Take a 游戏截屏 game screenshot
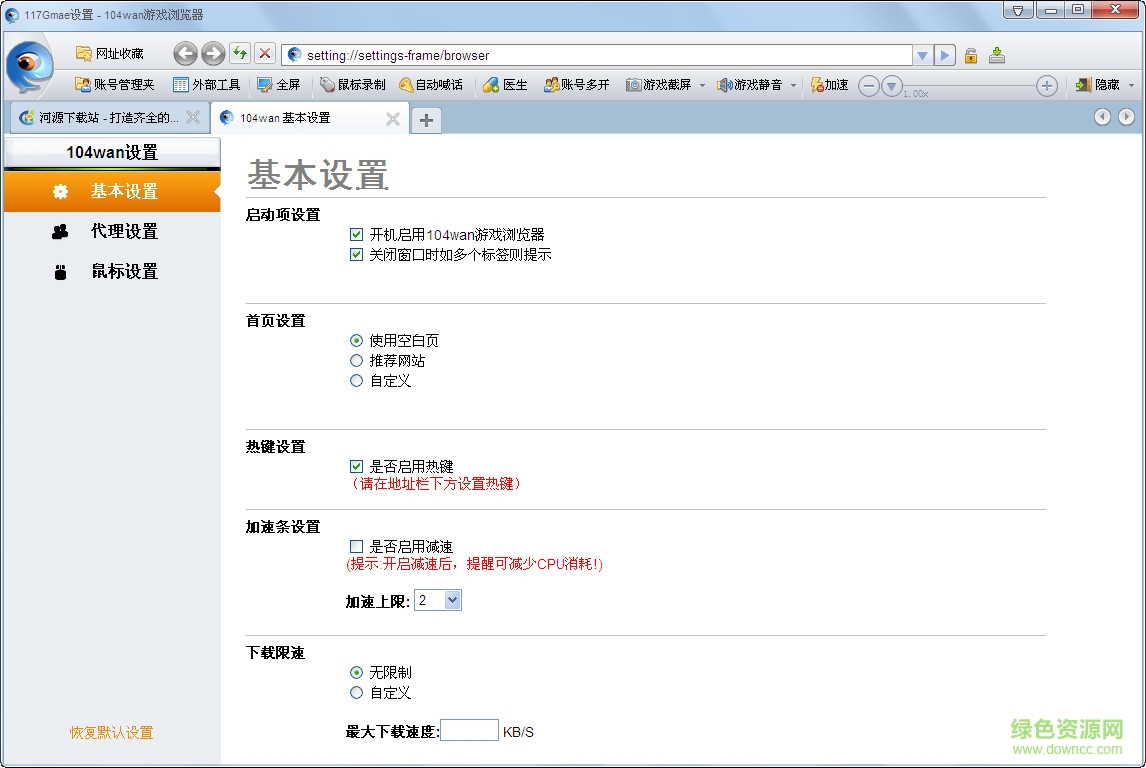The height and width of the screenshot is (768, 1146). [660, 85]
